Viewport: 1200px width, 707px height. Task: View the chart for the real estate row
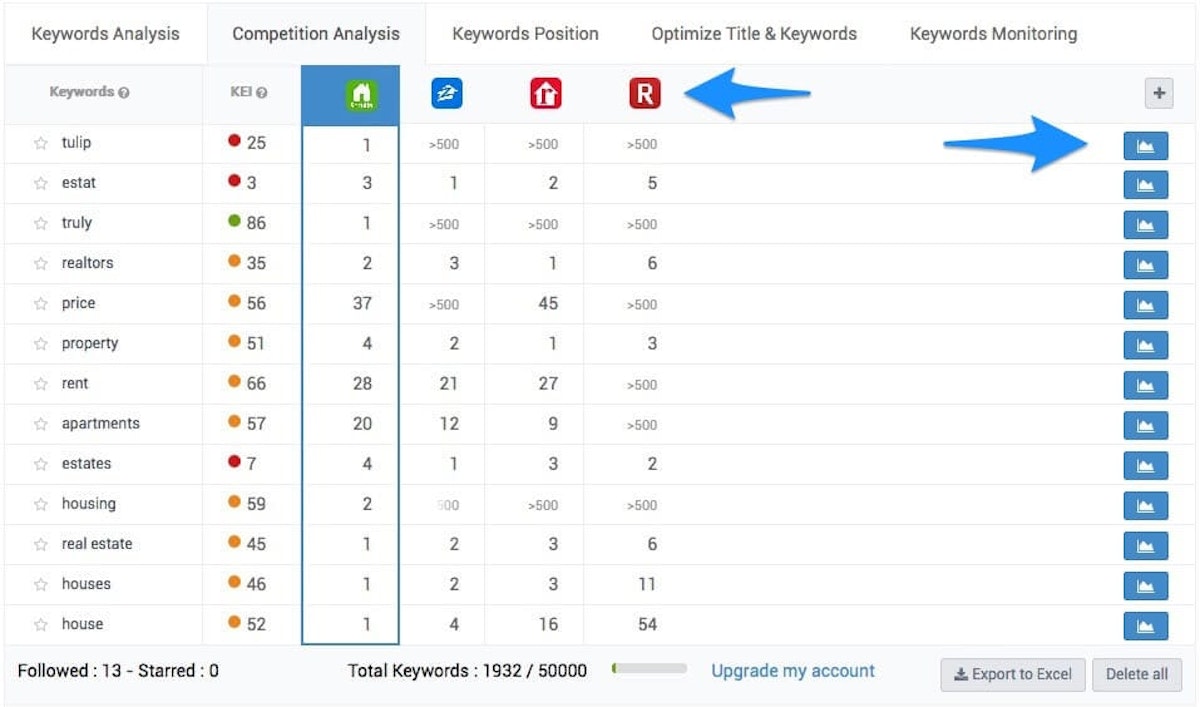pyautogui.click(x=1145, y=546)
